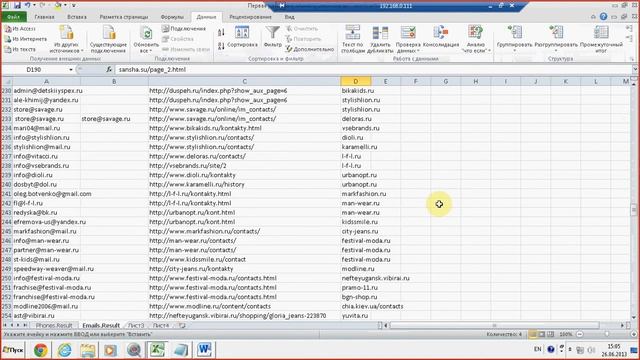
Task: Click the From Access icon
Action: coord(8,29)
